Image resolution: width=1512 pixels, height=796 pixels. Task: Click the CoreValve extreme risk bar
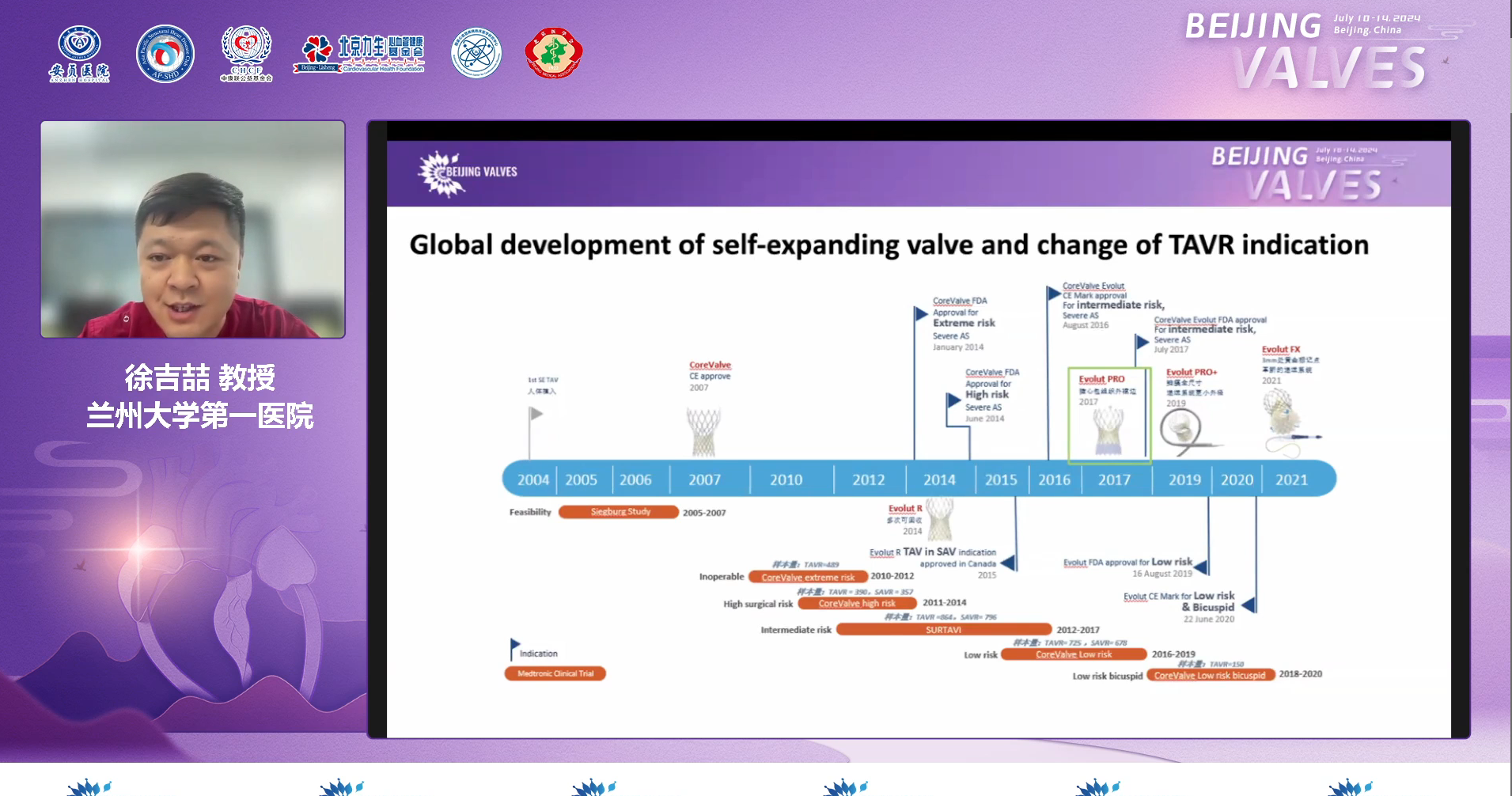click(808, 577)
